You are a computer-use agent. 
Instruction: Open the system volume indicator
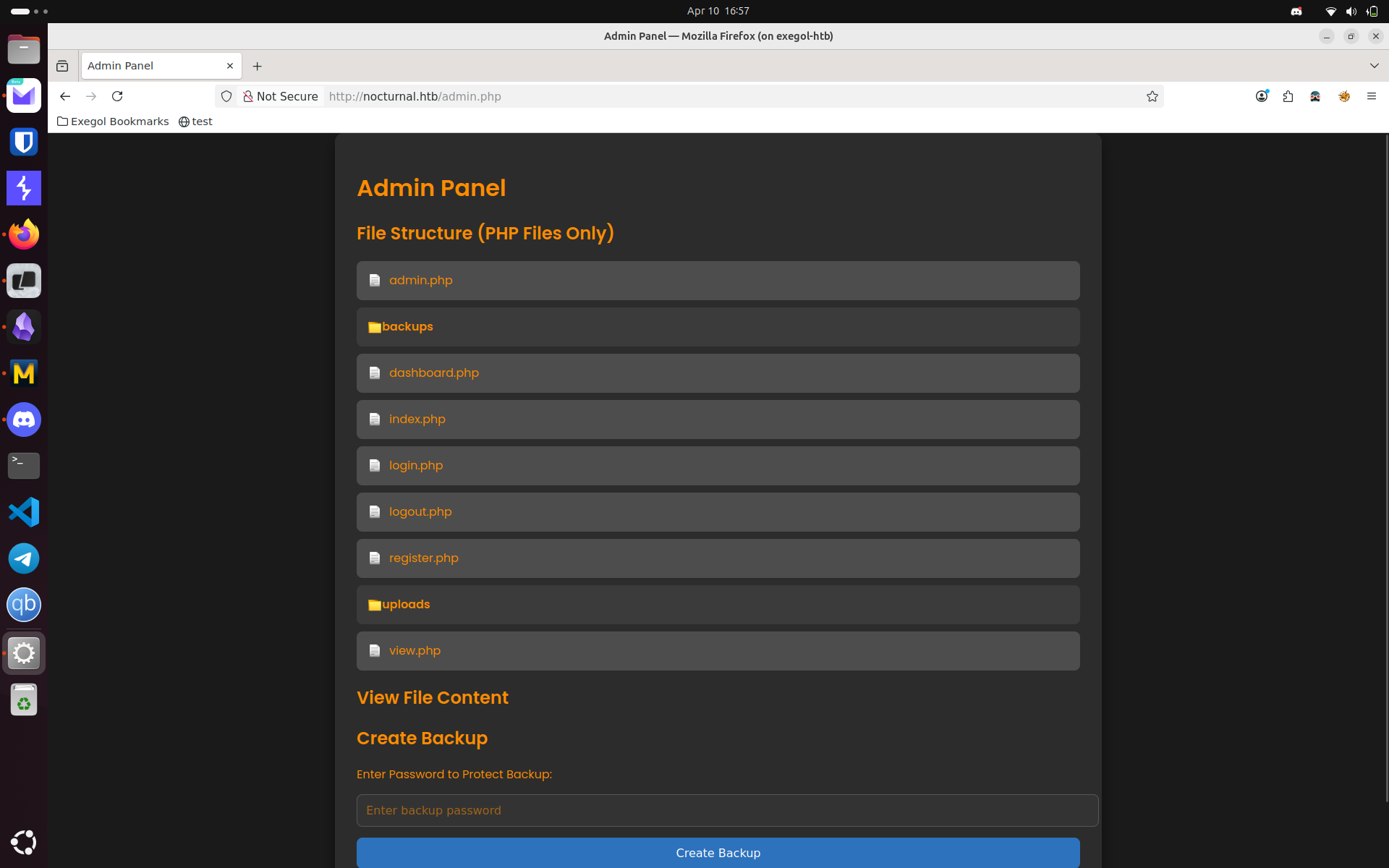(1350, 11)
